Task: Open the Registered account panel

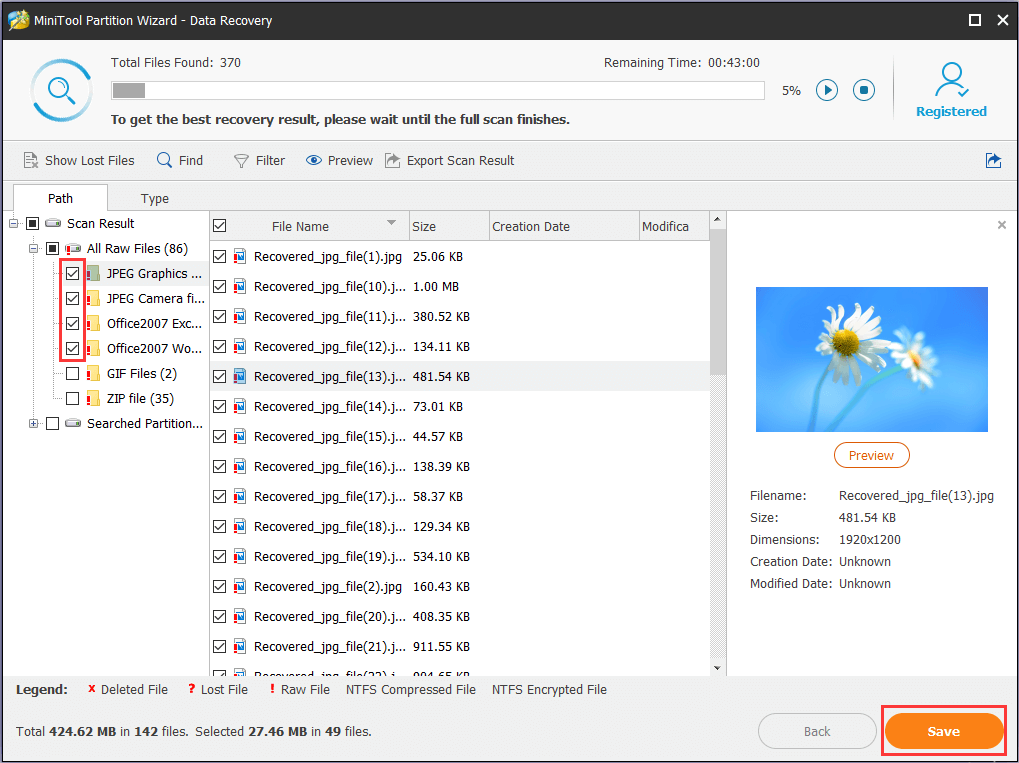Action: 950,89
